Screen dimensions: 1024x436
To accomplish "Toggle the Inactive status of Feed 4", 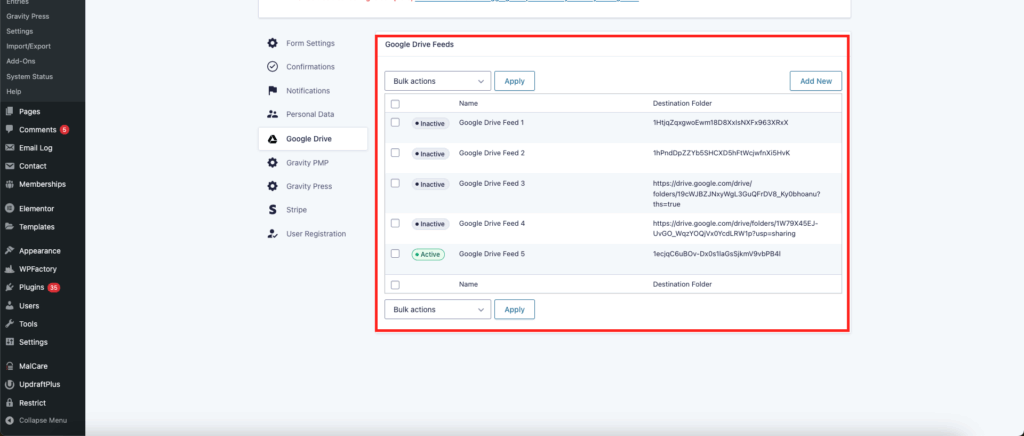I will pyautogui.click(x=430, y=224).
